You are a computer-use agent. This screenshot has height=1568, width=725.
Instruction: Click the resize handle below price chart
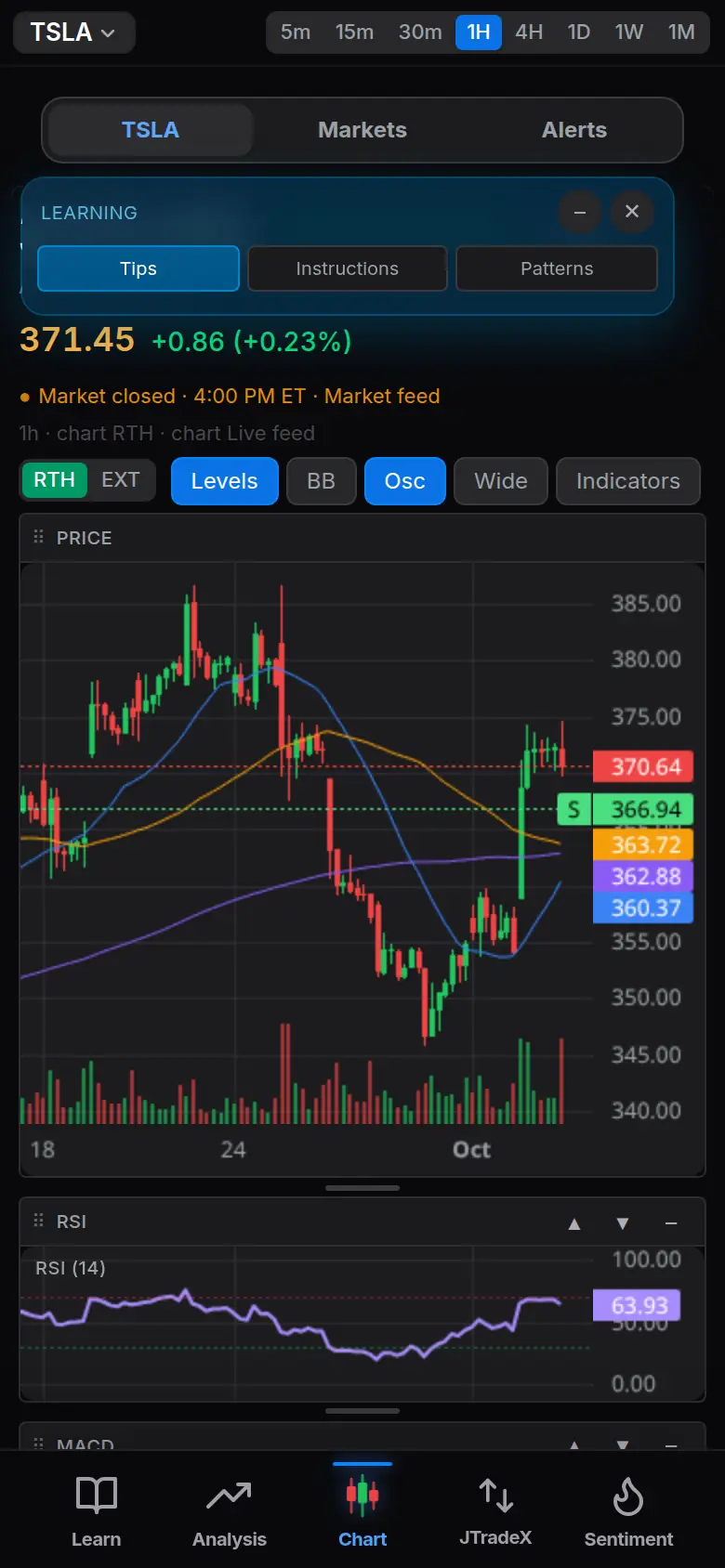tap(362, 1188)
